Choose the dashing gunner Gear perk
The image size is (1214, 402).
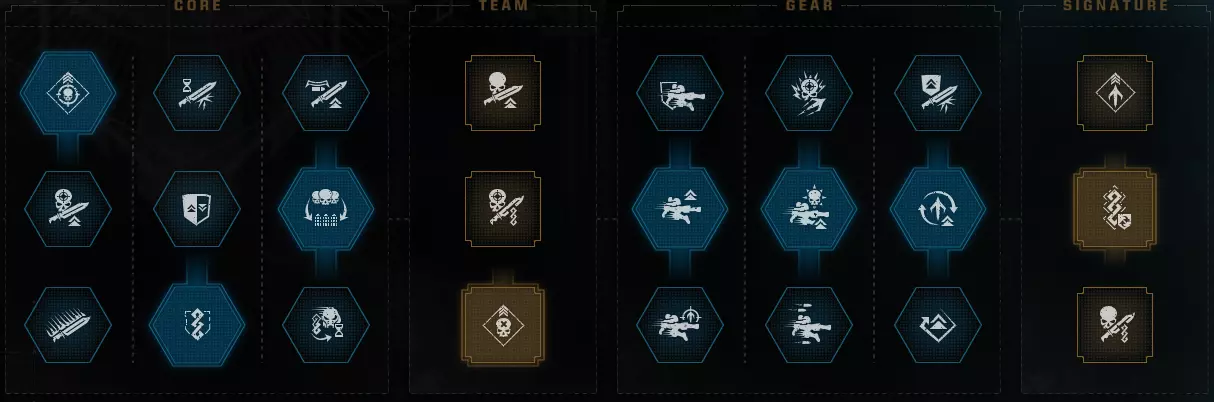(x=809, y=325)
